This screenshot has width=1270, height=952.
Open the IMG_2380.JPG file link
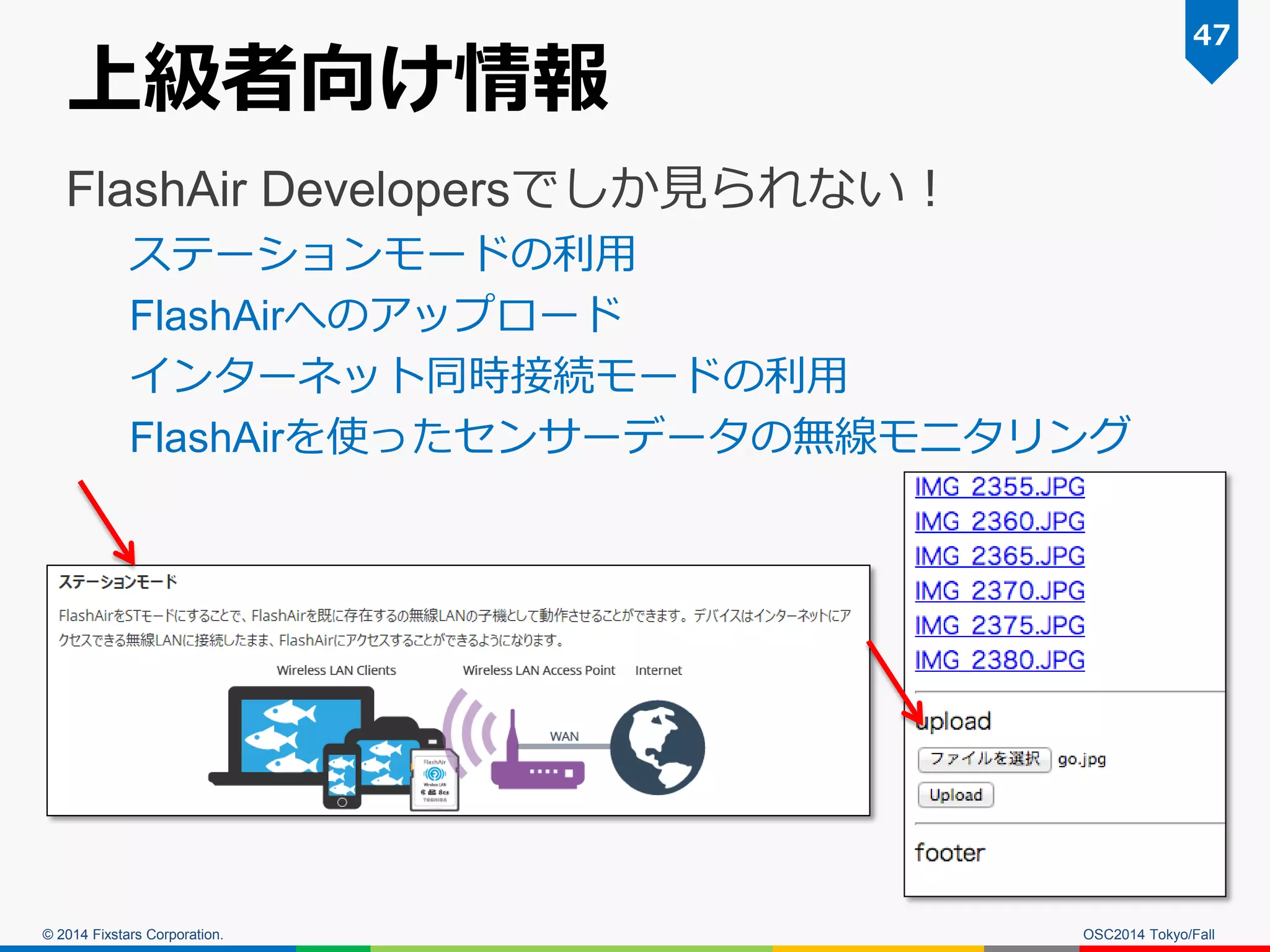click(x=1000, y=660)
